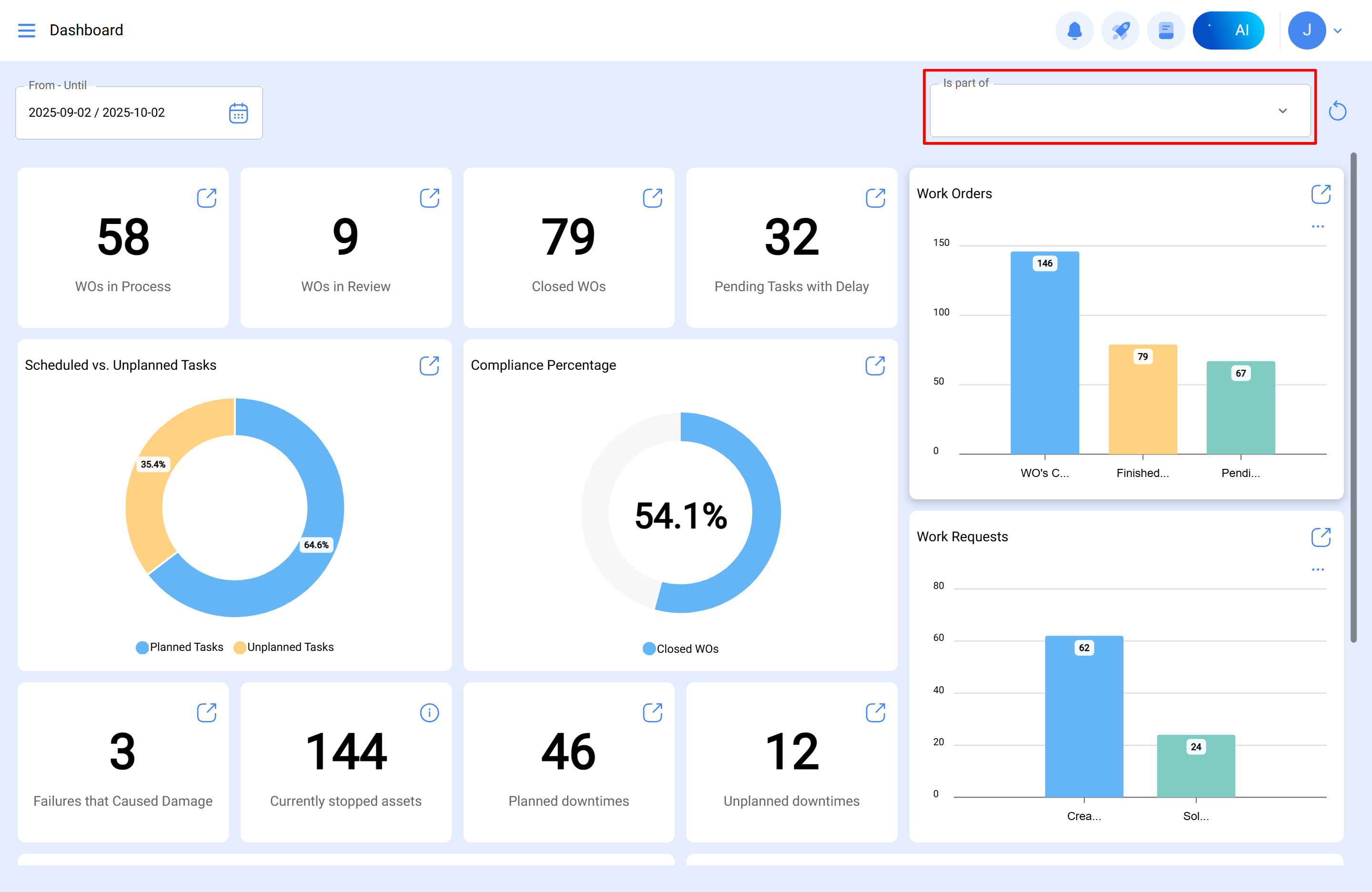Toggle the Closed WOs legend item
This screenshot has width=1372, height=892.
[x=681, y=649]
